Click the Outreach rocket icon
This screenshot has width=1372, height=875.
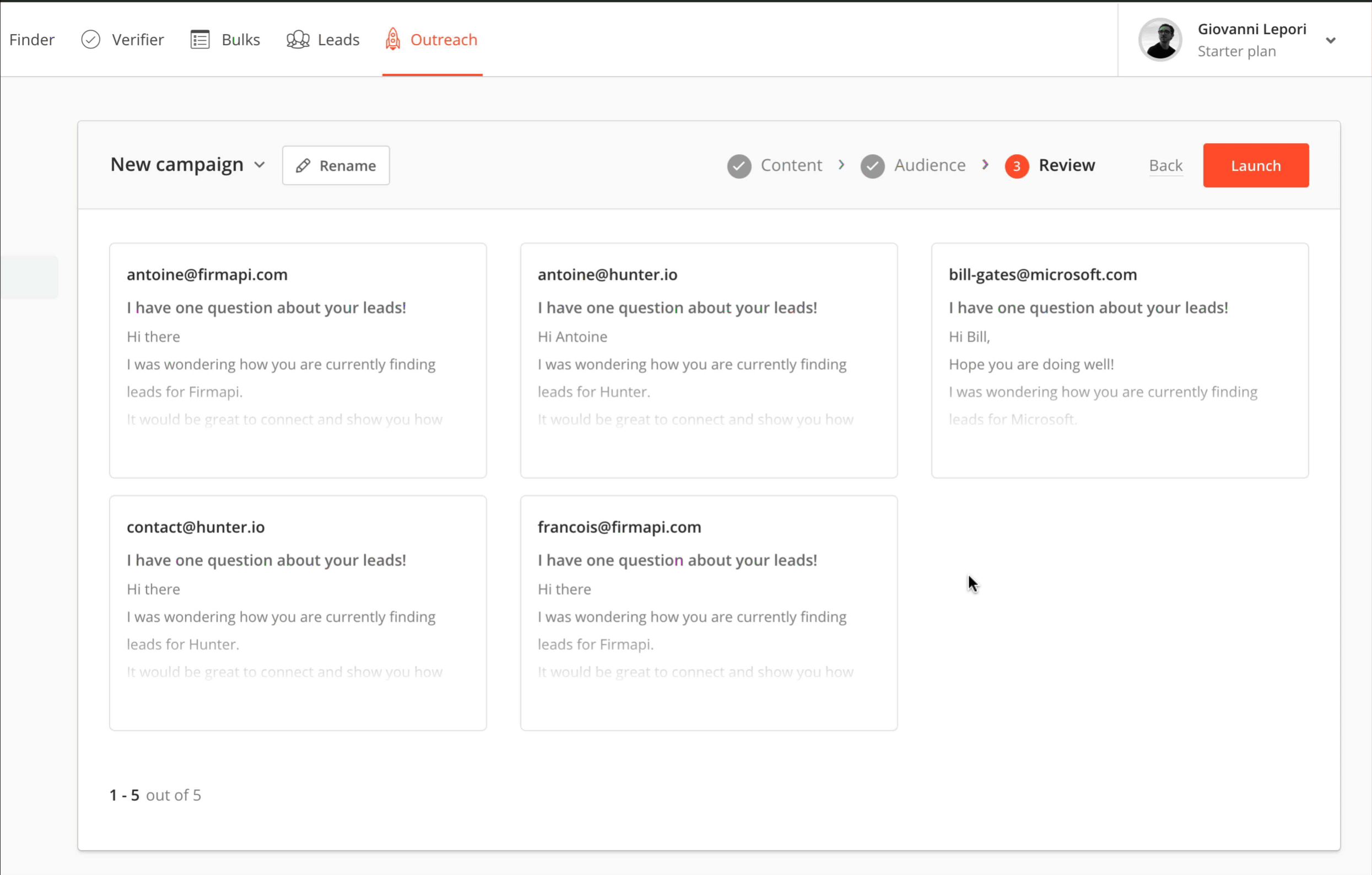pos(392,39)
